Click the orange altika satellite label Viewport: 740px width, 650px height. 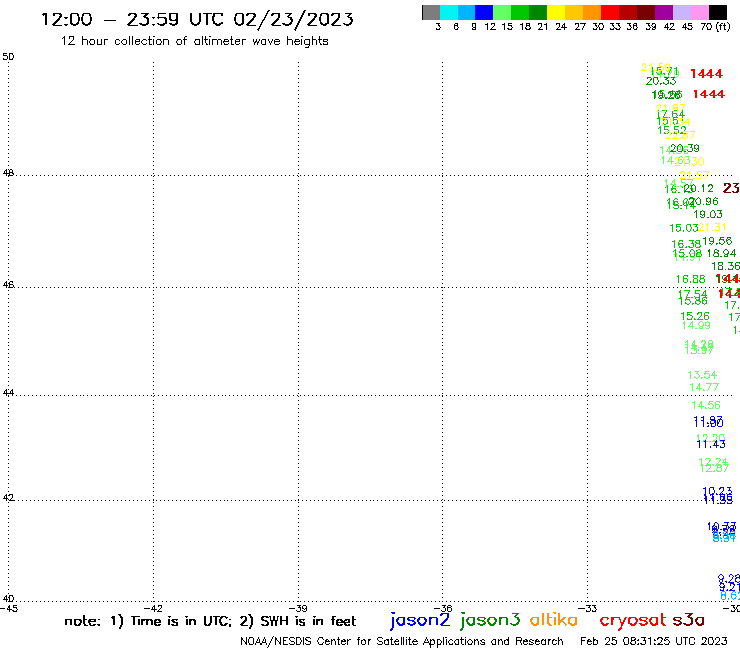click(x=553, y=620)
